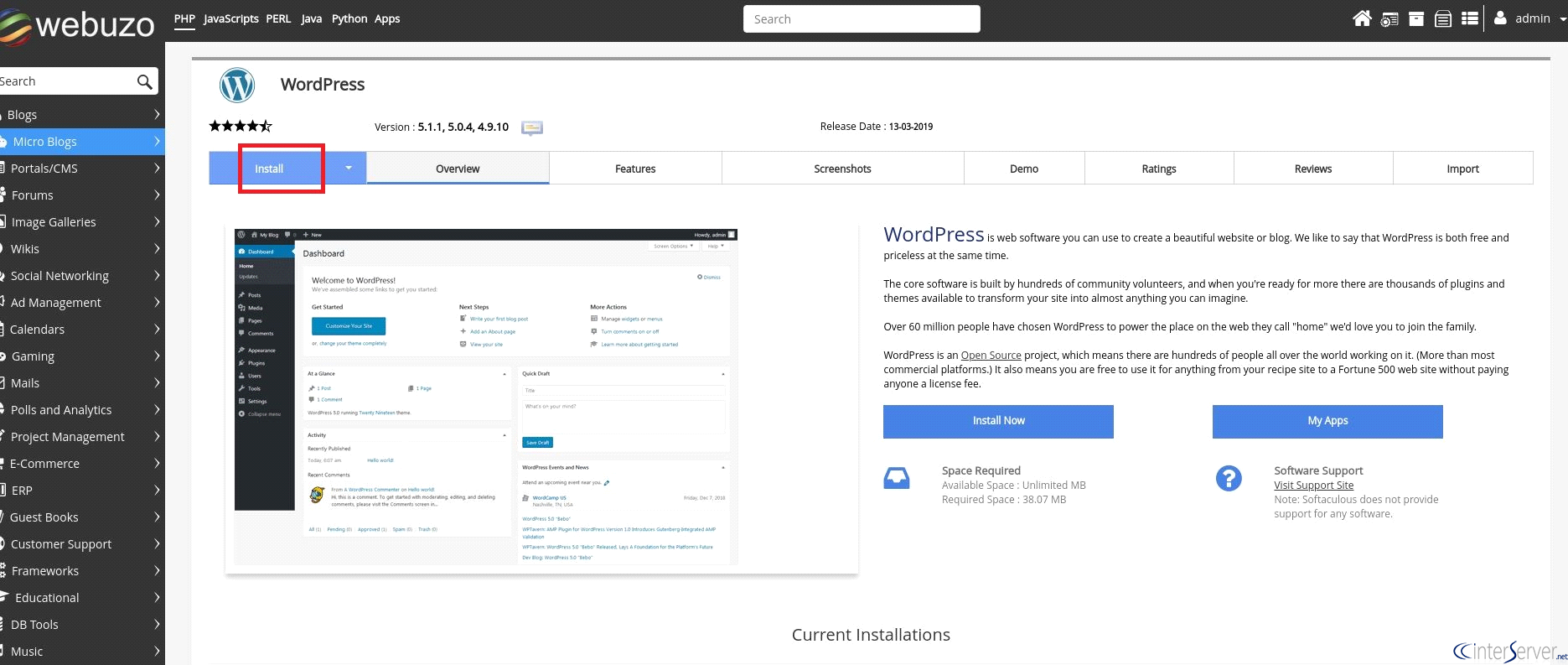Open the changelog icon next to version numbers
Viewport: 1568px width, 665px height.
pos(532,127)
